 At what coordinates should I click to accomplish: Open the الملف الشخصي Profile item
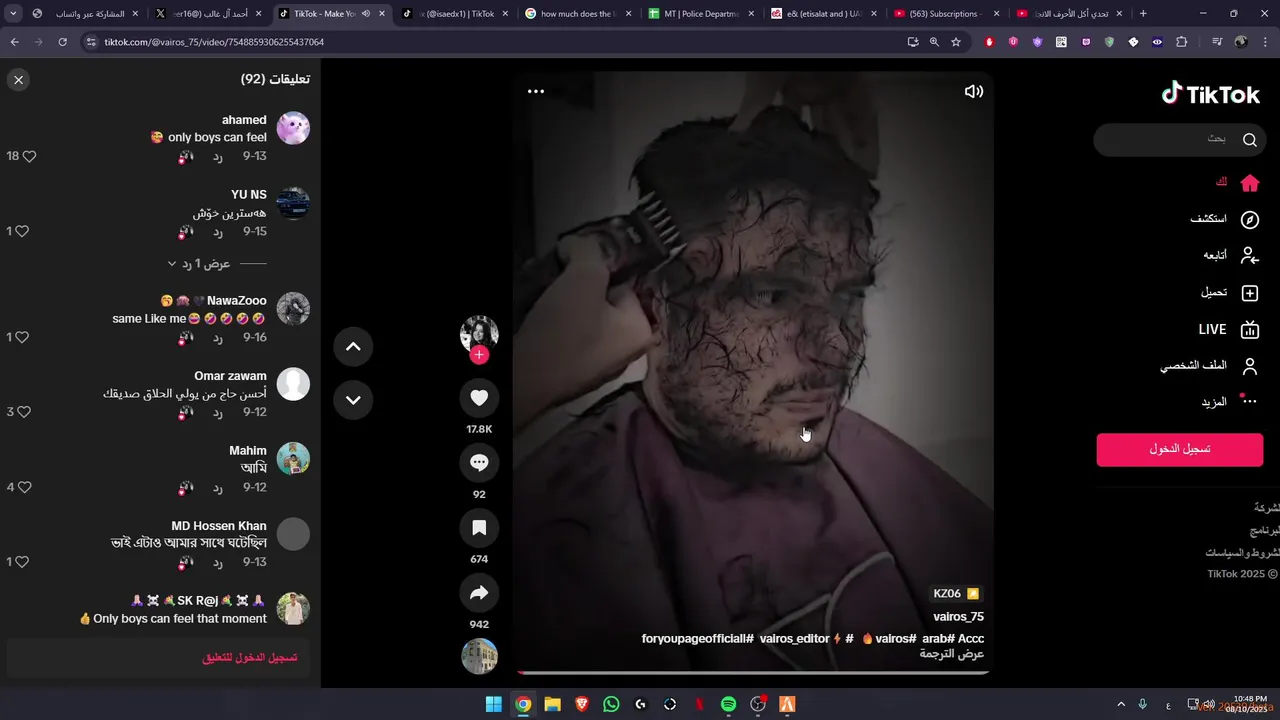[x=1210, y=366]
